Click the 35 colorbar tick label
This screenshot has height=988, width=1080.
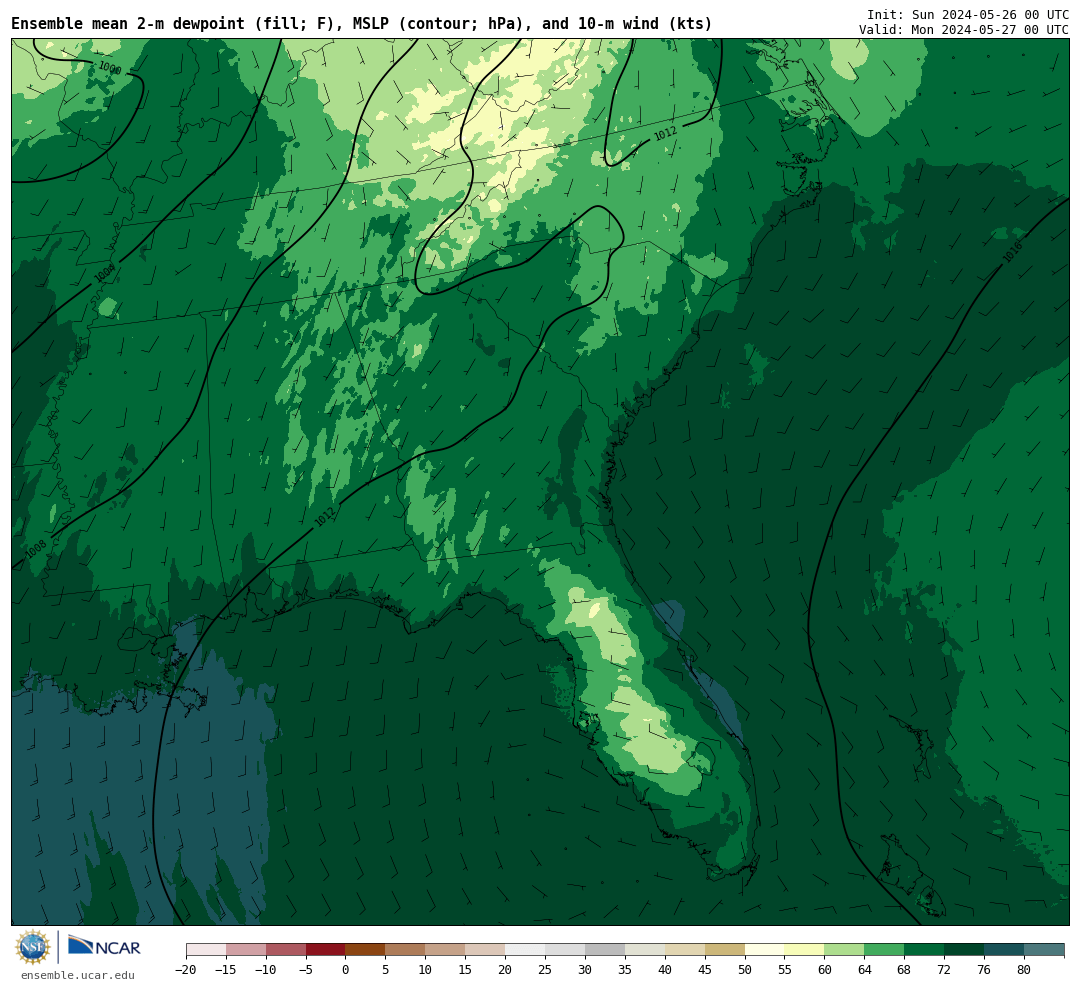[625, 970]
